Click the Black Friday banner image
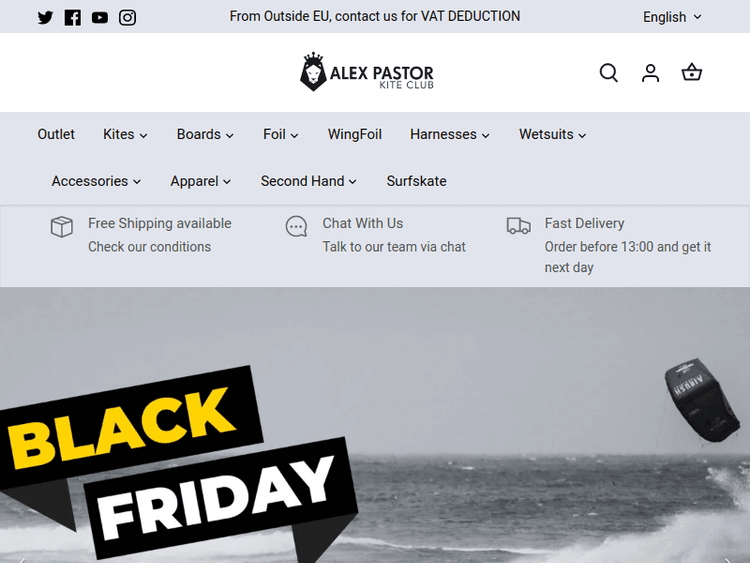This screenshot has height=563, width=750. (375, 425)
